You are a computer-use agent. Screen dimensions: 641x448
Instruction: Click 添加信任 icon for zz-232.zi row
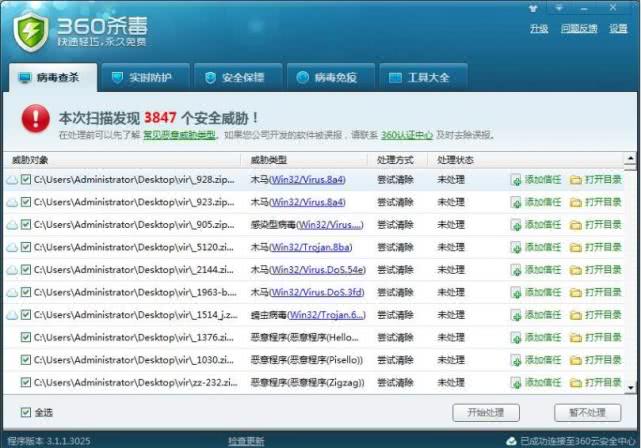(x=516, y=383)
